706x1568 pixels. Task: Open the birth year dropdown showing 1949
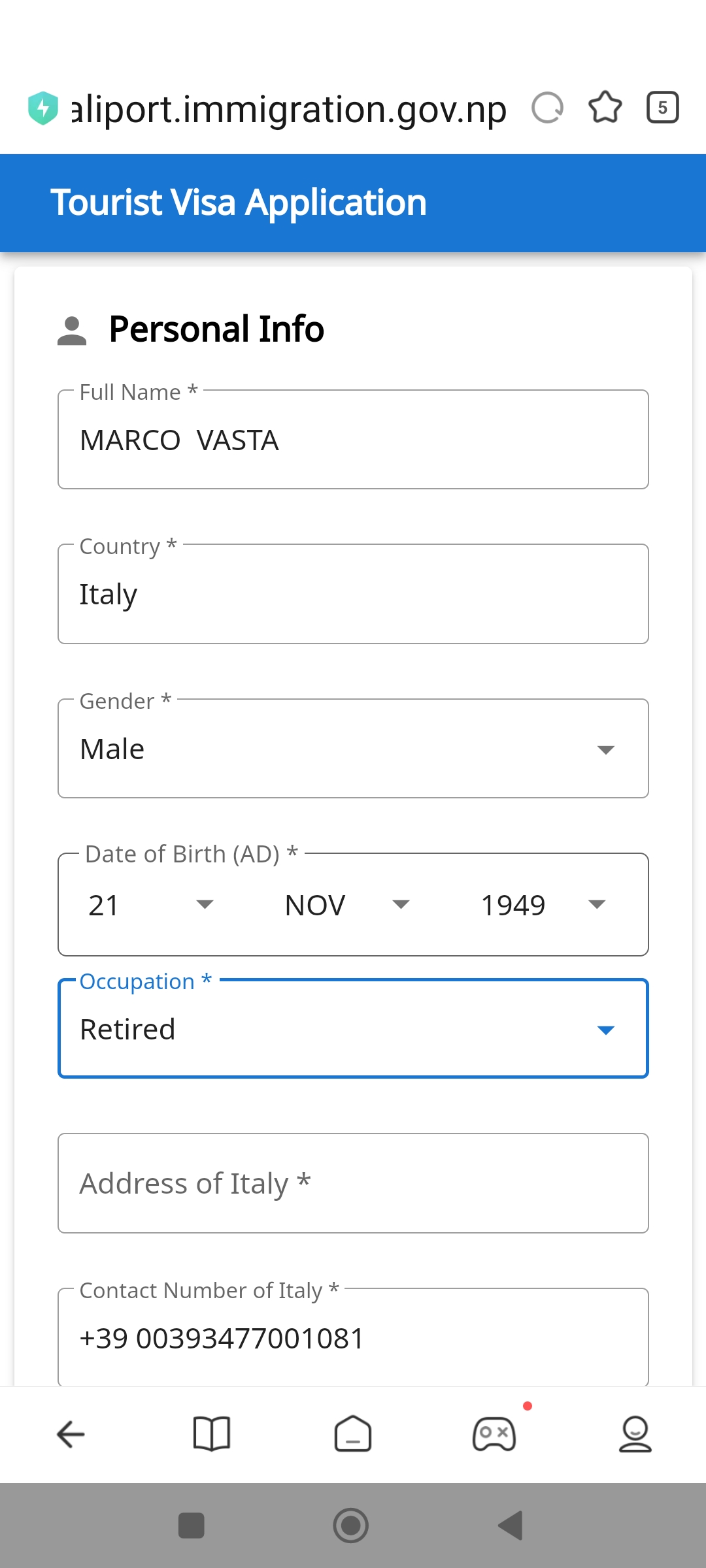(543, 905)
